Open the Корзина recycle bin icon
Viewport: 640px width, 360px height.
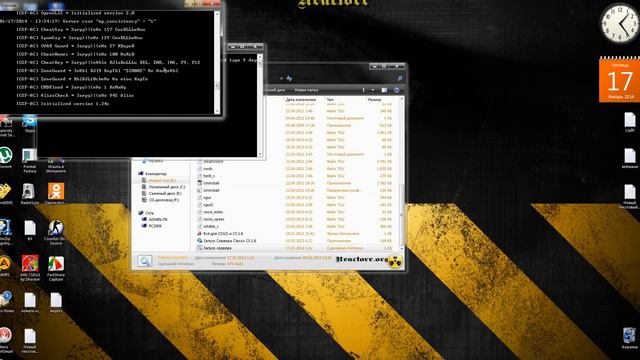pyautogui.click(x=629, y=338)
